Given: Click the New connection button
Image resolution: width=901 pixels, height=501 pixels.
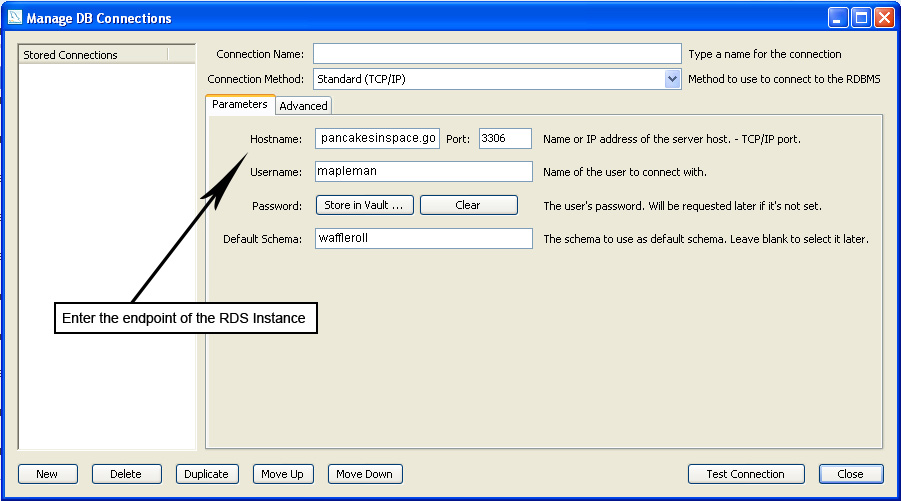Looking at the screenshot, I should 48,474.
